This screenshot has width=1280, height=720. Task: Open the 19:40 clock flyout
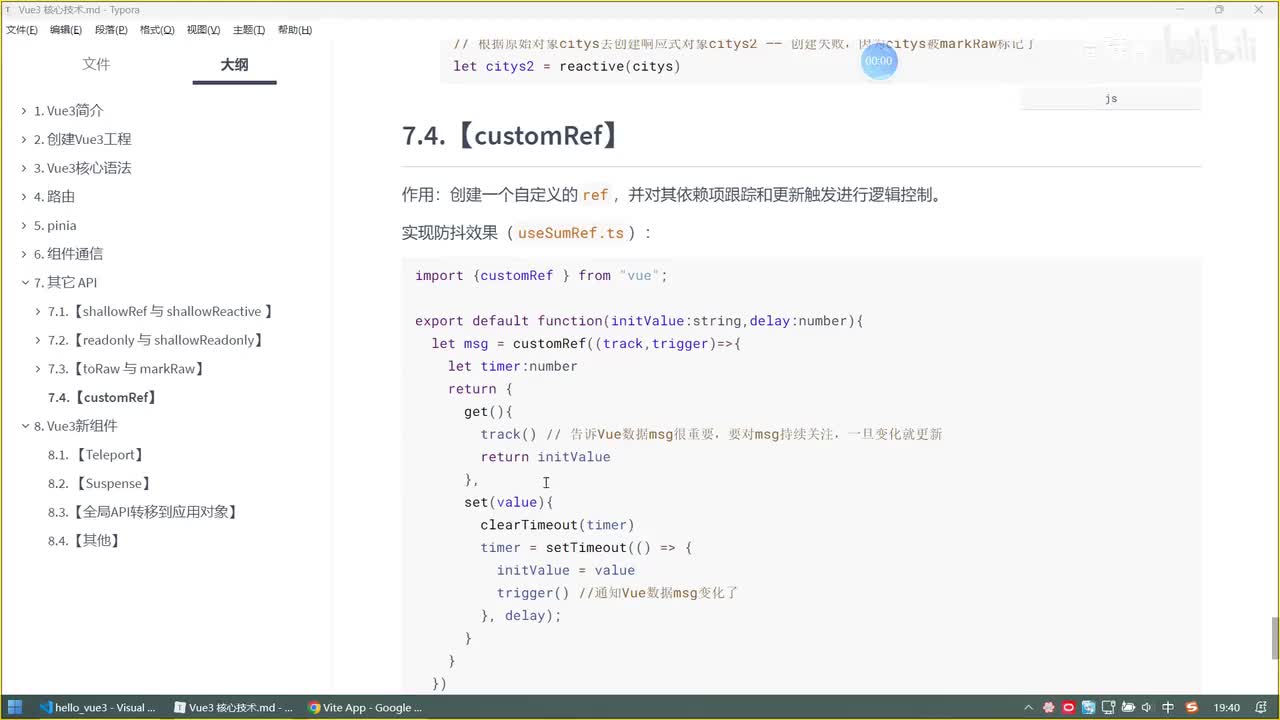pyautogui.click(x=1226, y=707)
